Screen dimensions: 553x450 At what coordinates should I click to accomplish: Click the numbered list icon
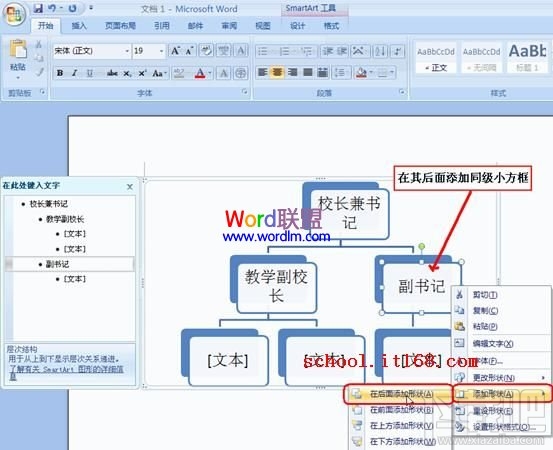tap(284, 51)
